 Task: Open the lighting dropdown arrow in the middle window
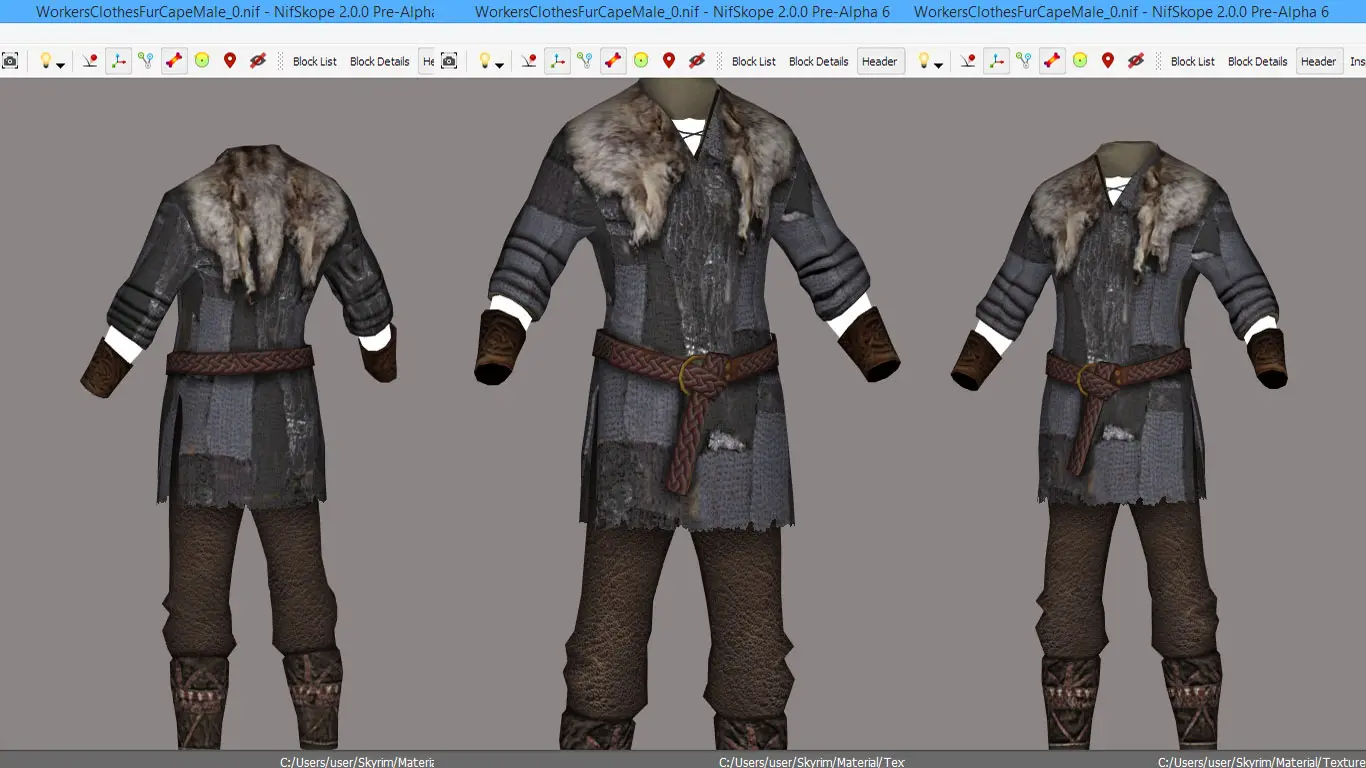(x=500, y=65)
